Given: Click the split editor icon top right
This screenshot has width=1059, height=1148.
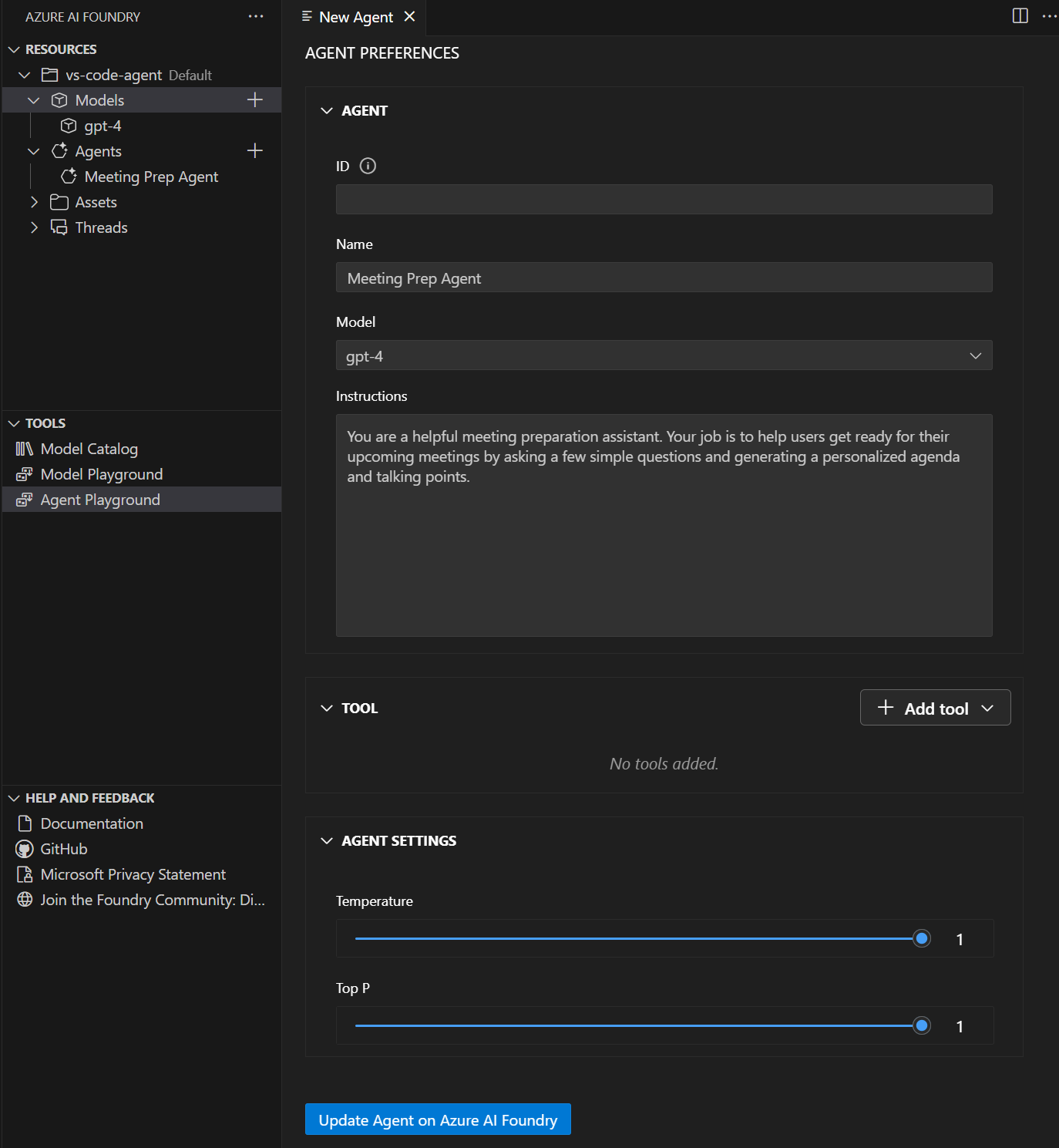Looking at the screenshot, I should (1019, 16).
